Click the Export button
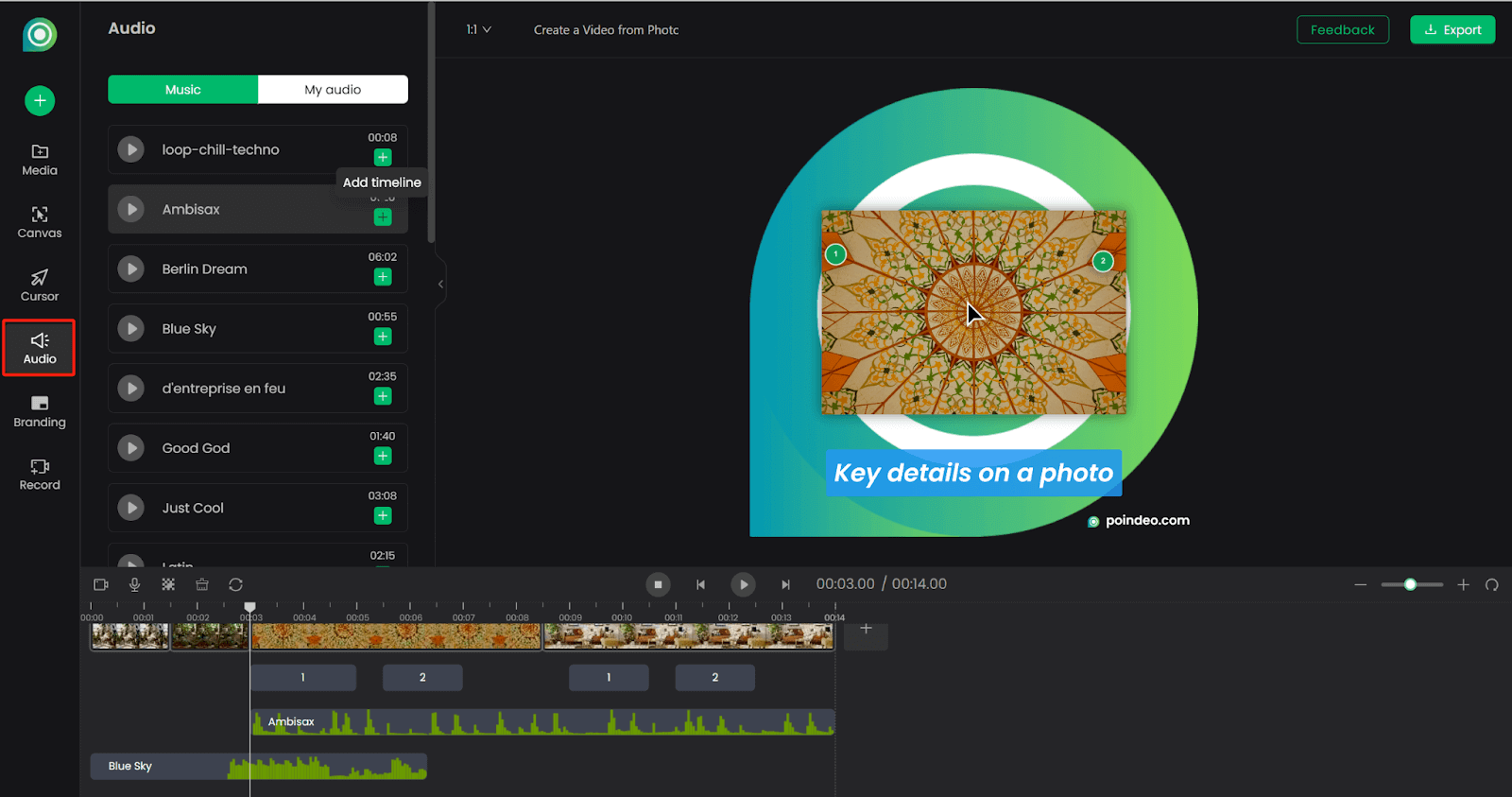Viewport: 1512px width, 797px height. click(1452, 29)
